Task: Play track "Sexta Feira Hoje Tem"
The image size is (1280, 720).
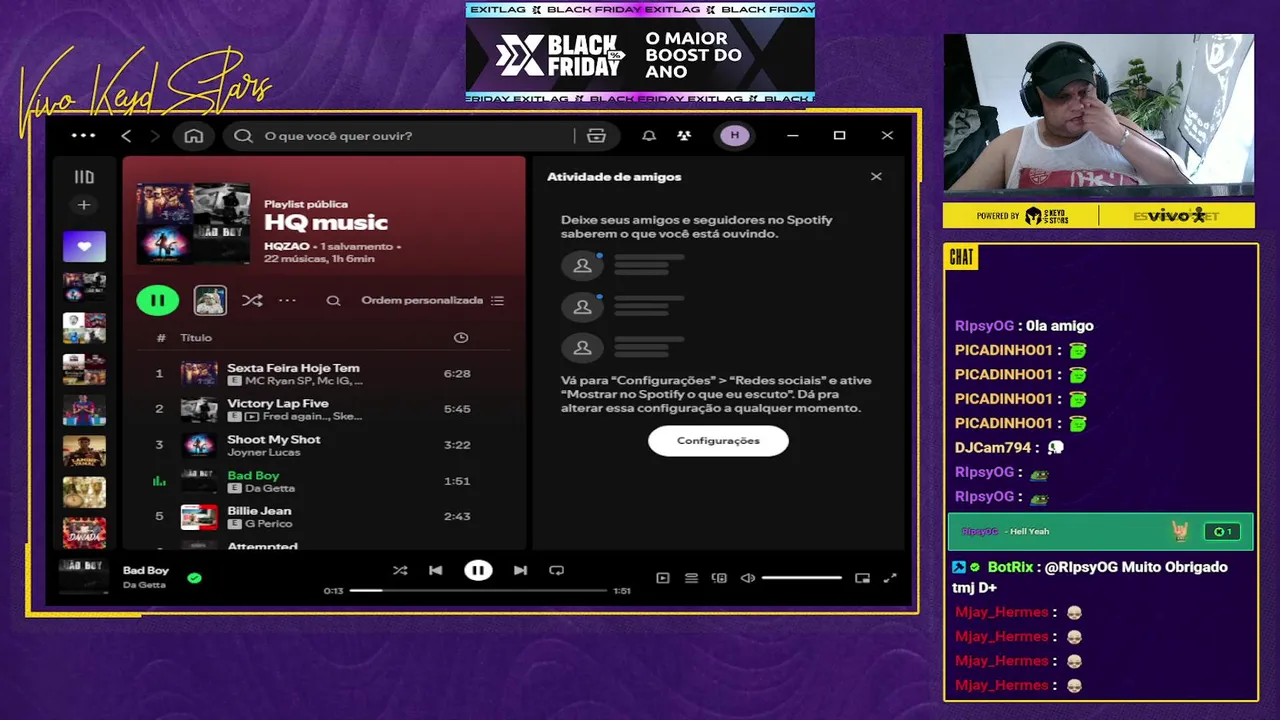Action: [x=316, y=374]
